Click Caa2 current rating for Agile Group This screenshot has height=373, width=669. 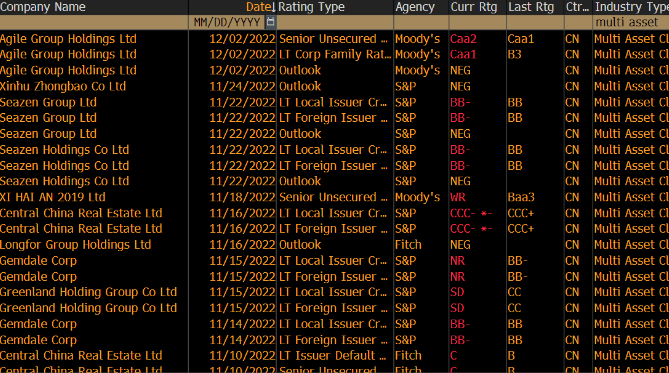(463, 39)
